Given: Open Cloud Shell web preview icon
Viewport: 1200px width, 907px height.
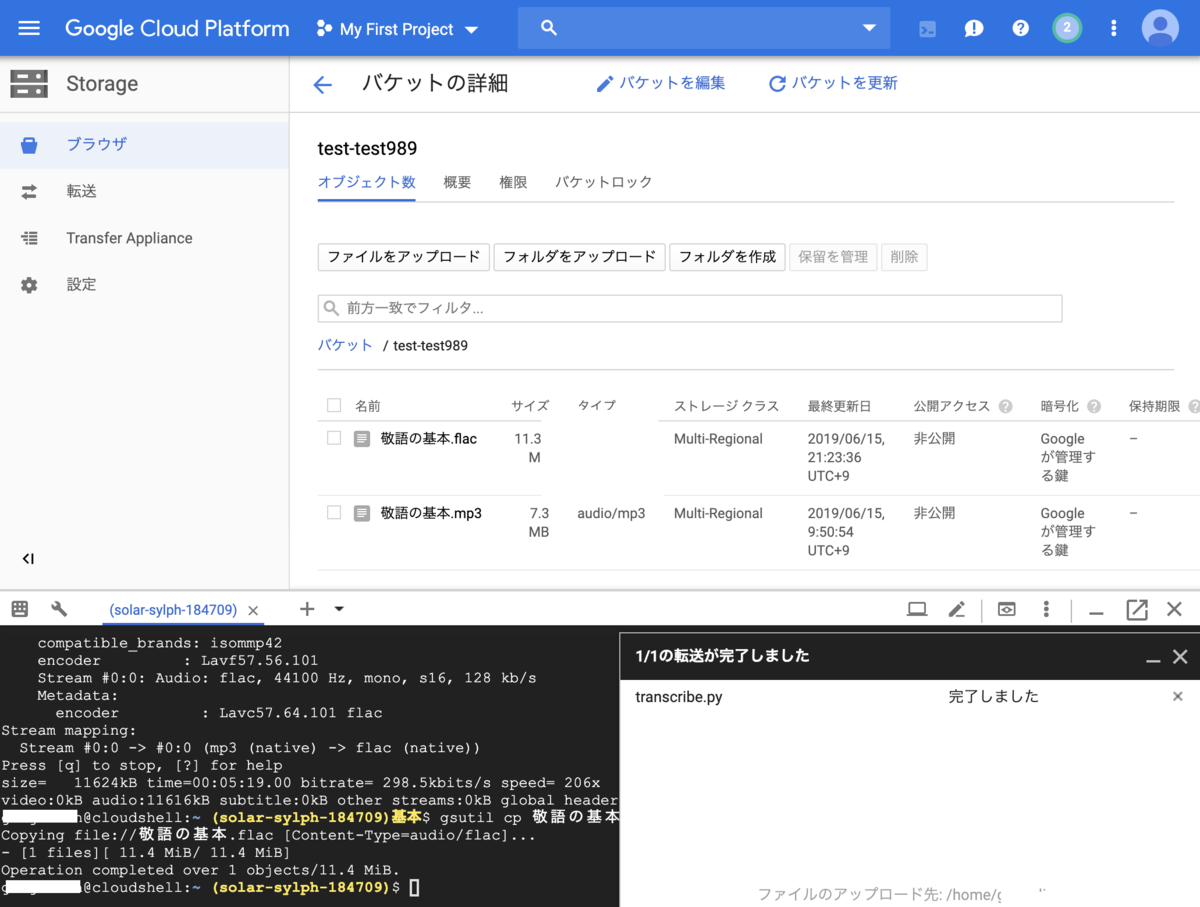Looking at the screenshot, I should tap(1007, 609).
